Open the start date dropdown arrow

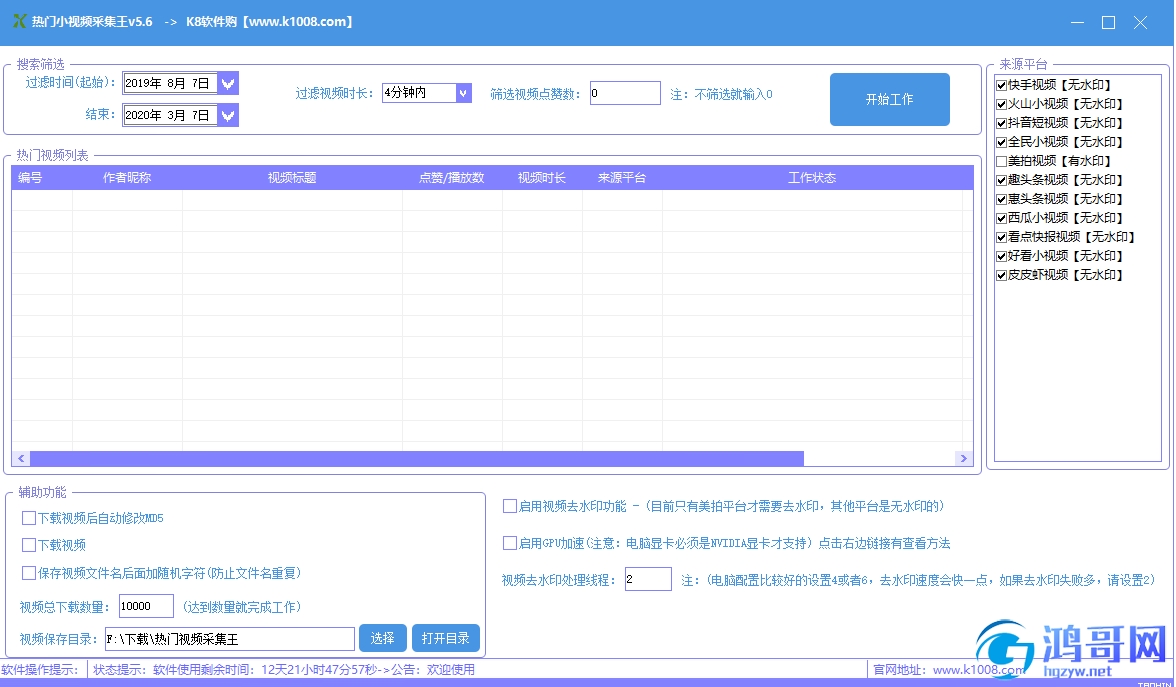(228, 83)
